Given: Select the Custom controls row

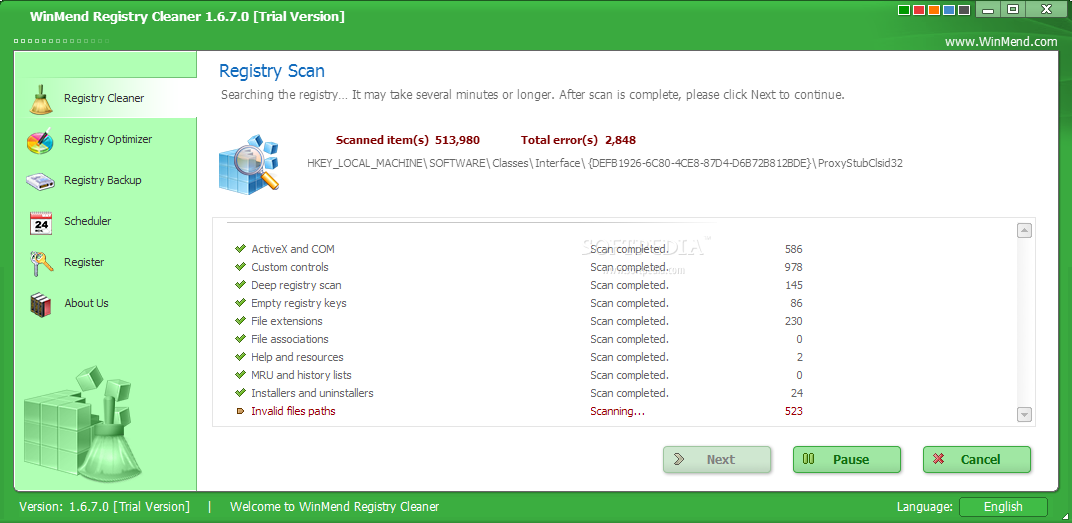Looking at the screenshot, I should tap(520, 267).
